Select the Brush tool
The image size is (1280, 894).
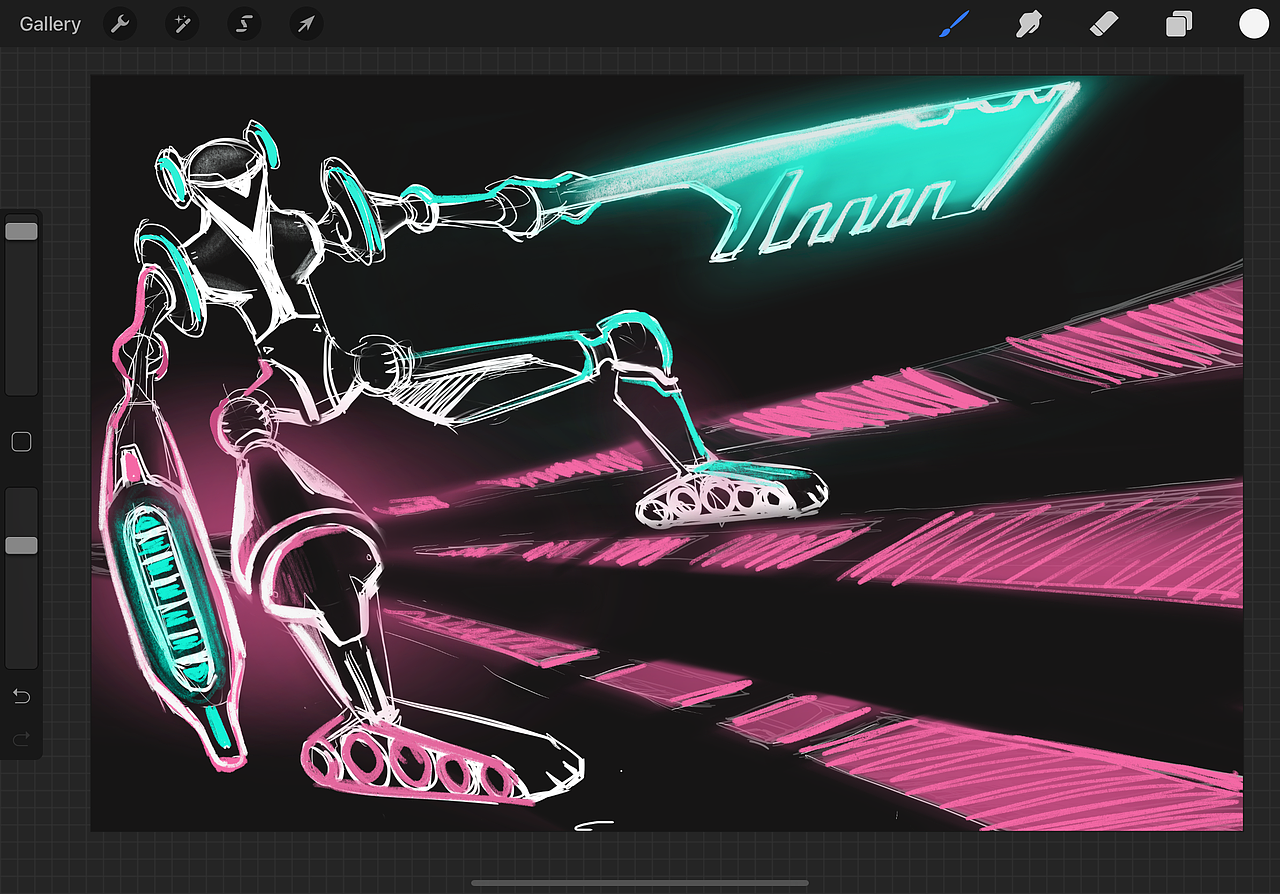click(955, 24)
